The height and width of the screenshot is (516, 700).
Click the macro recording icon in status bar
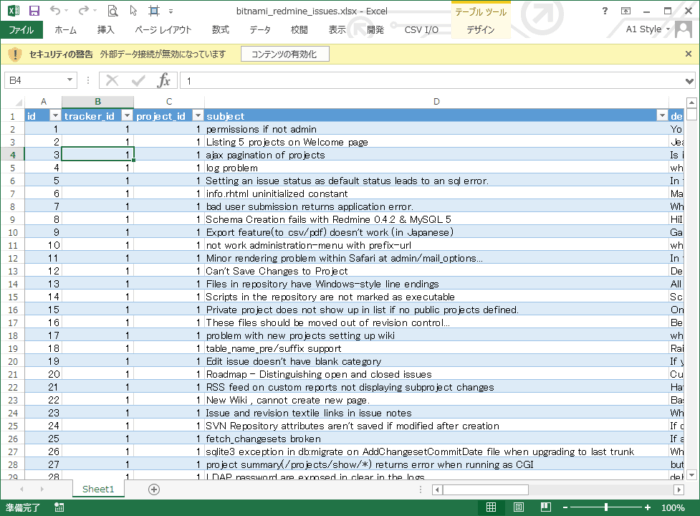coord(59,508)
